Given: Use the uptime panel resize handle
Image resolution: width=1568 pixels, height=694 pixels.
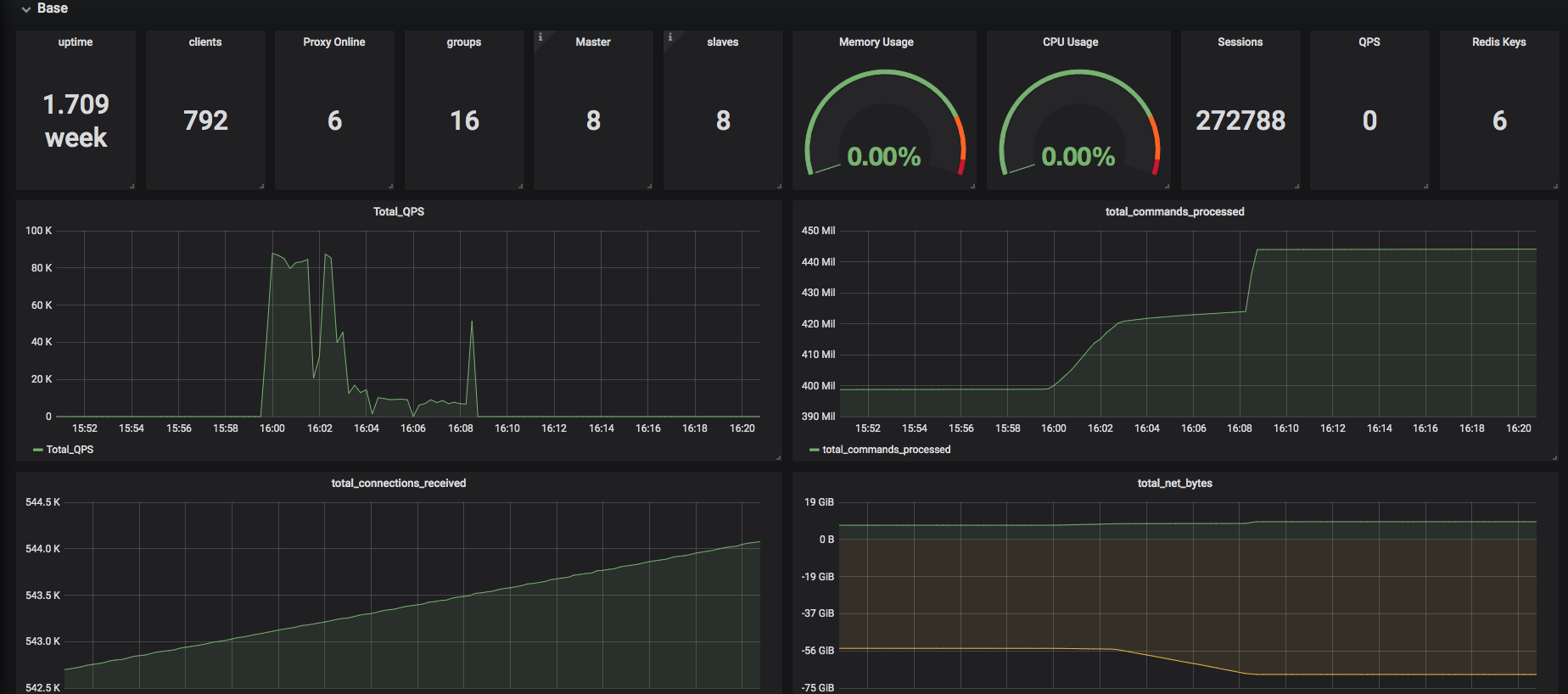Looking at the screenshot, I should tap(132, 186).
